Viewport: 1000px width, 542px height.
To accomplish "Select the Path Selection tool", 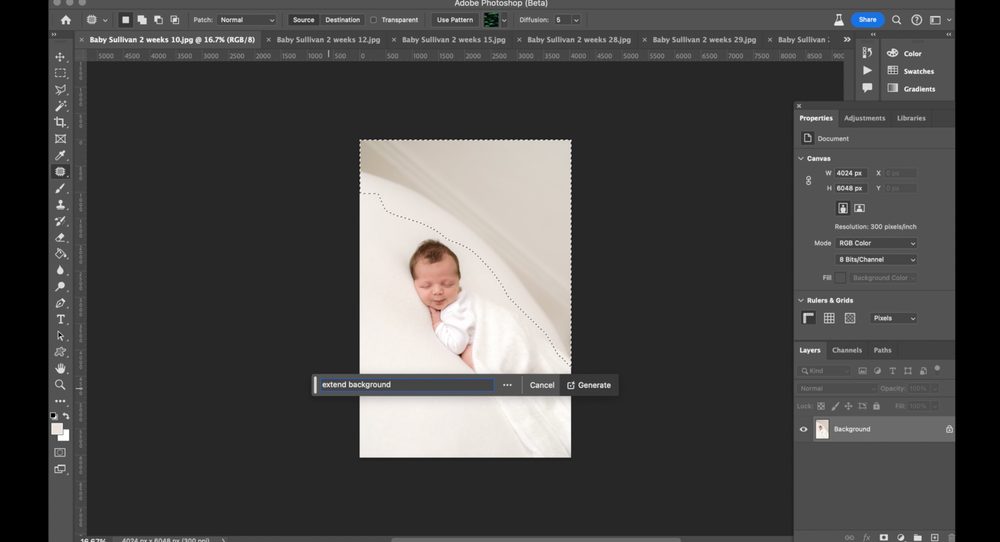I will pyautogui.click(x=60, y=335).
